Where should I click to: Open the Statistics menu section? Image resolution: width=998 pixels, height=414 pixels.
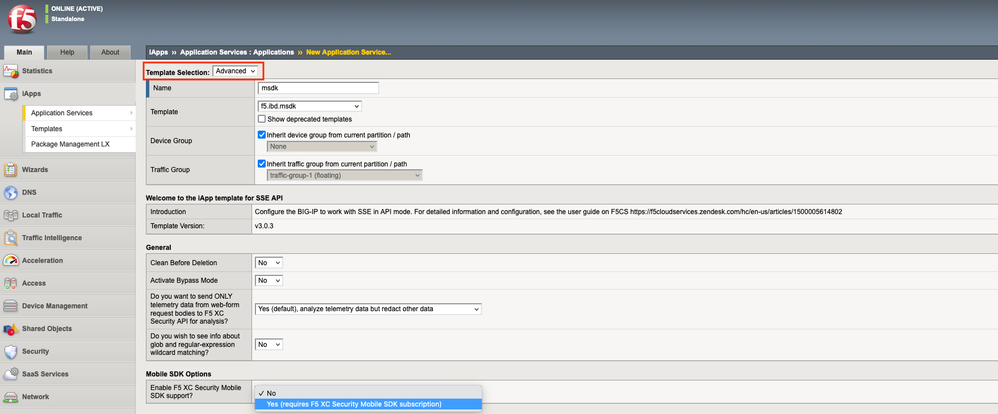coord(68,71)
